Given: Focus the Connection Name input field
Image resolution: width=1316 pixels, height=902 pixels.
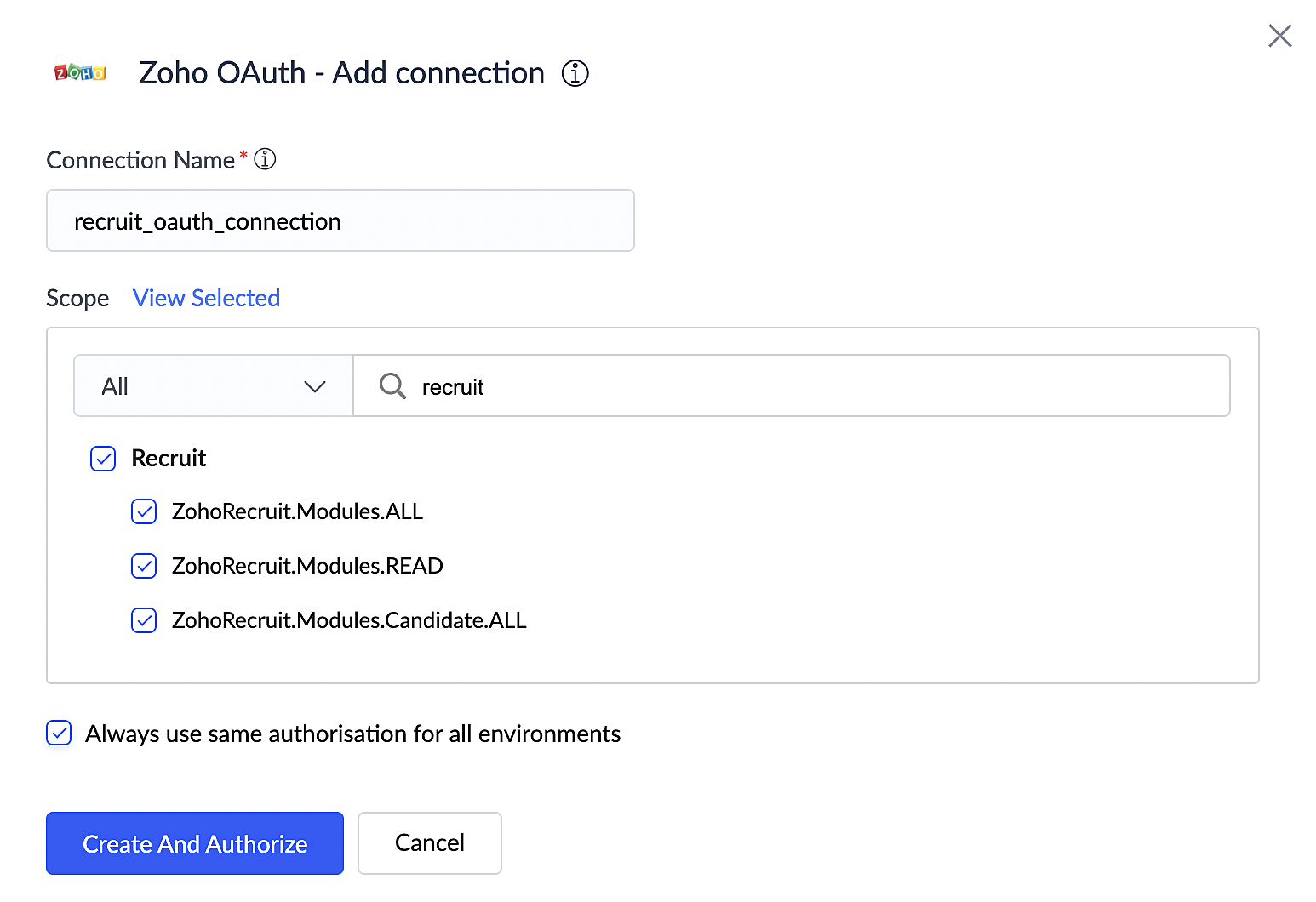Looking at the screenshot, I should pyautogui.click(x=340, y=221).
